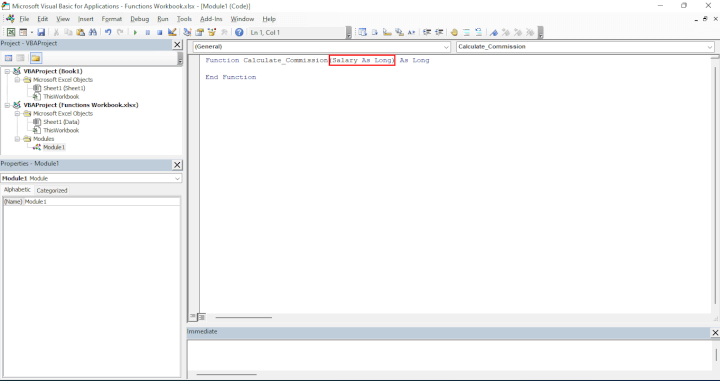This screenshot has height=381, width=720.
Task: Close the Properties - Module1 panel
Action: point(177,165)
